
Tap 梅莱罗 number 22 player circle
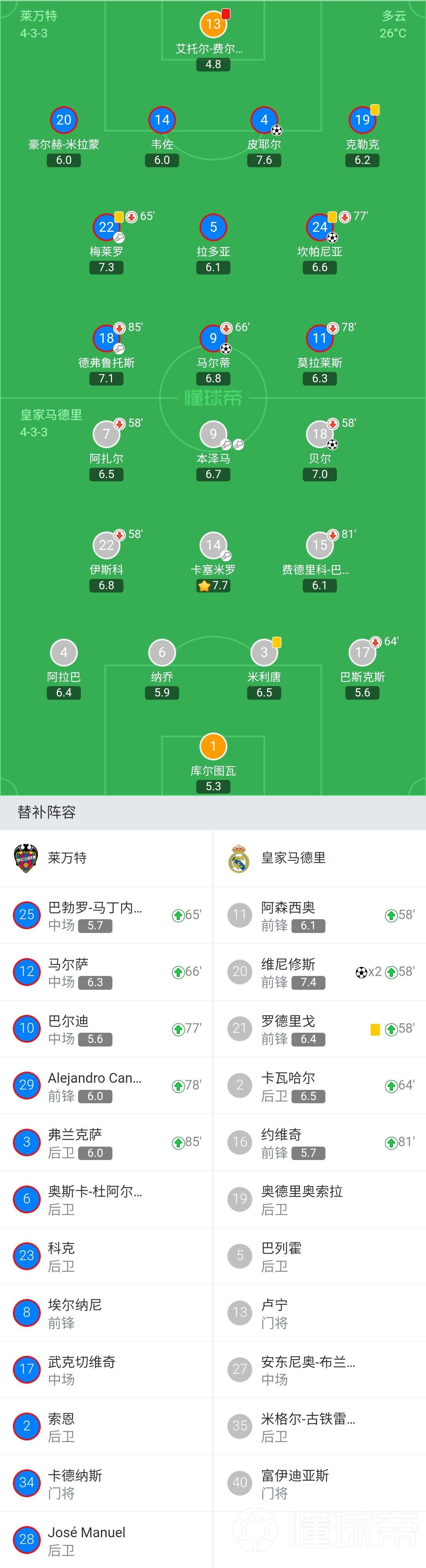106,227
